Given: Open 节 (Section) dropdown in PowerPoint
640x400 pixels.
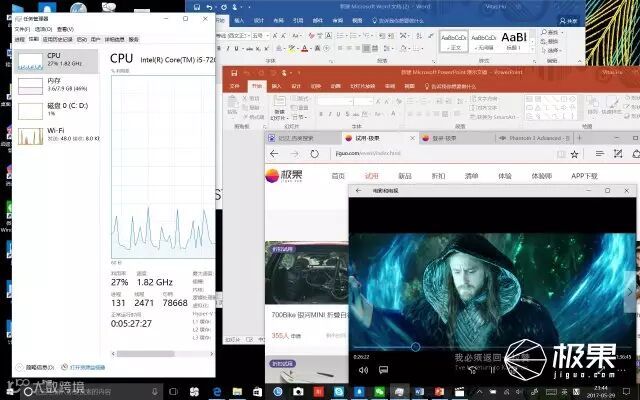Looking at the screenshot, I should [299, 117].
